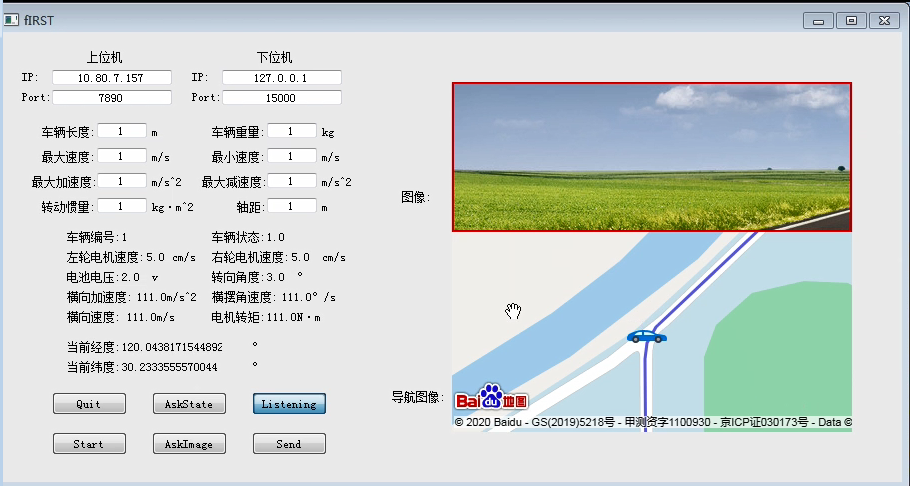Focus the 上位机 Port field 7890

click(x=112, y=97)
